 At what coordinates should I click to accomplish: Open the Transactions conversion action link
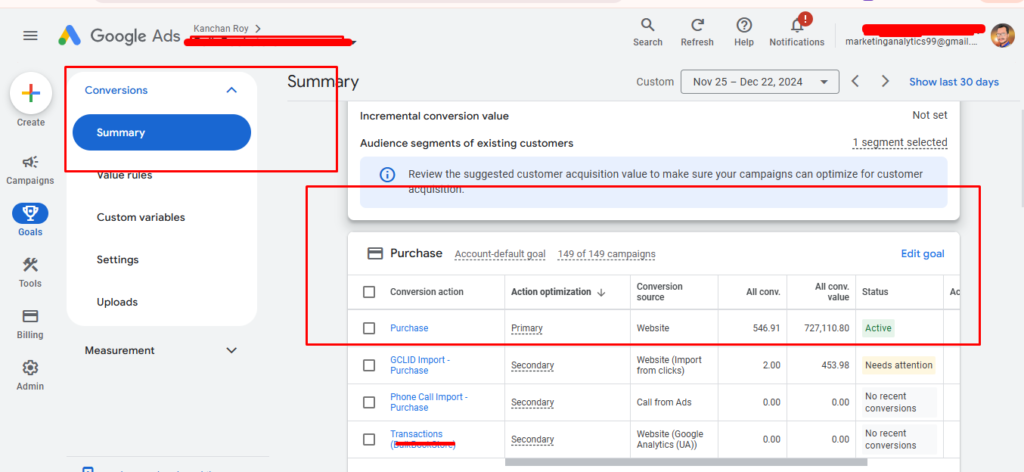pos(423,439)
